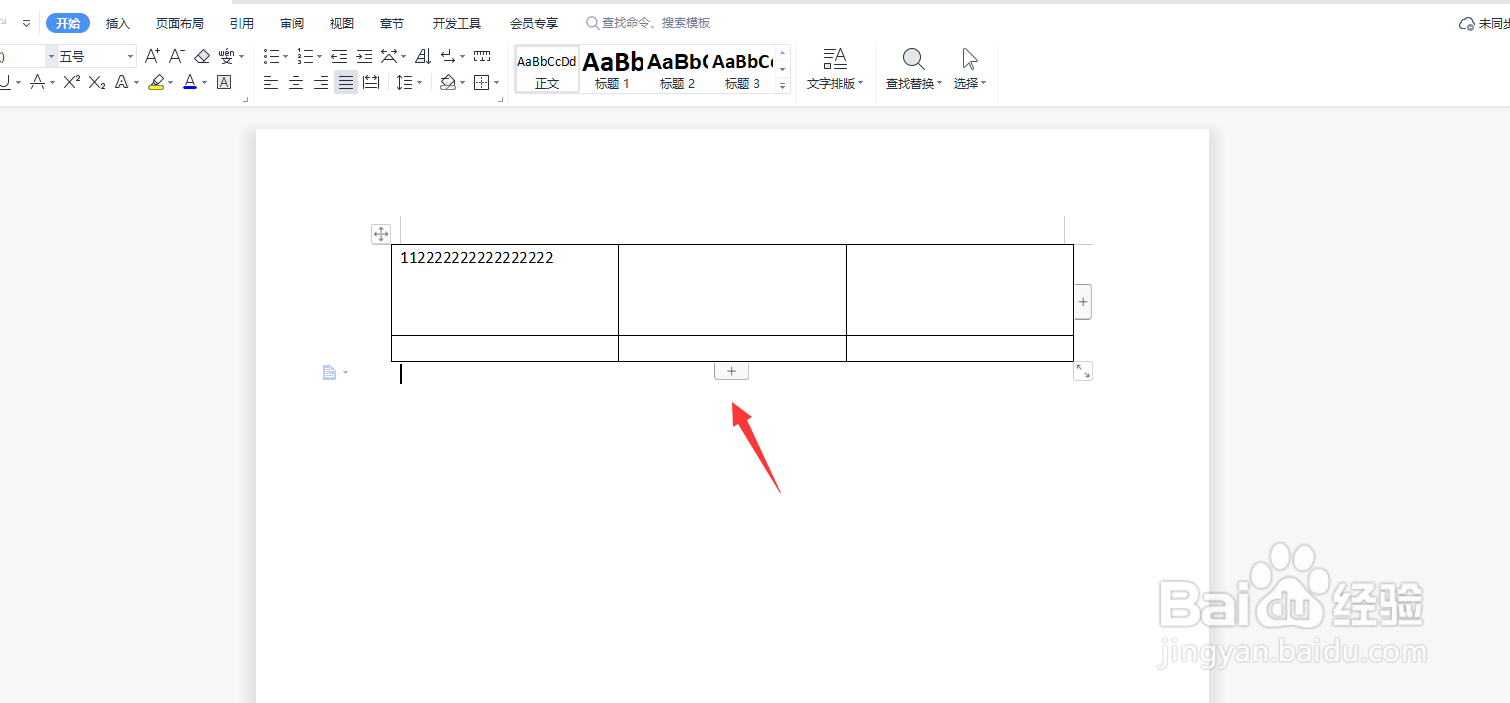Toggle justify alignment
This screenshot has height=703, width=1510.
coord(346,82)
